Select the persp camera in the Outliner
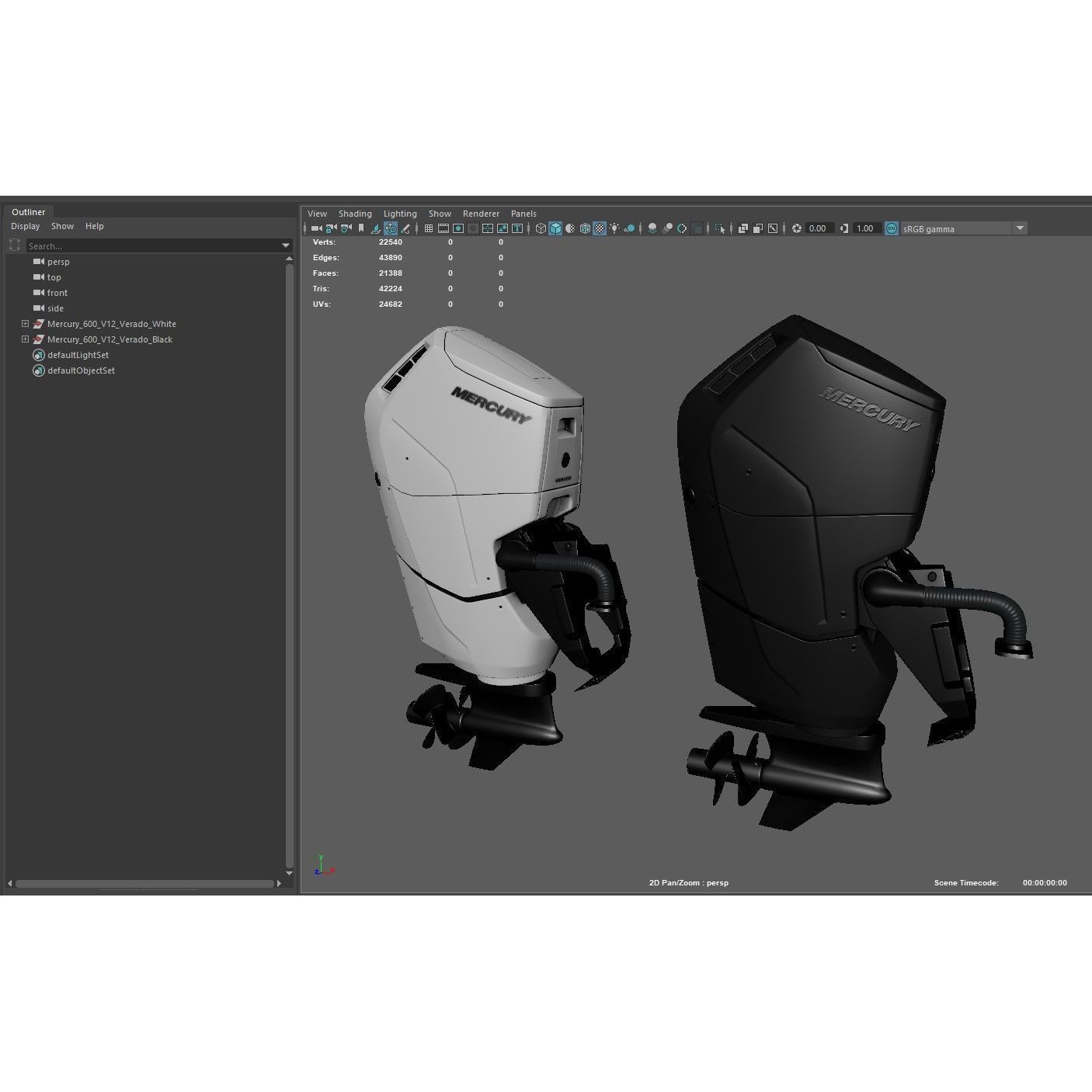1092x1092 pixels. tap(58, 262)
